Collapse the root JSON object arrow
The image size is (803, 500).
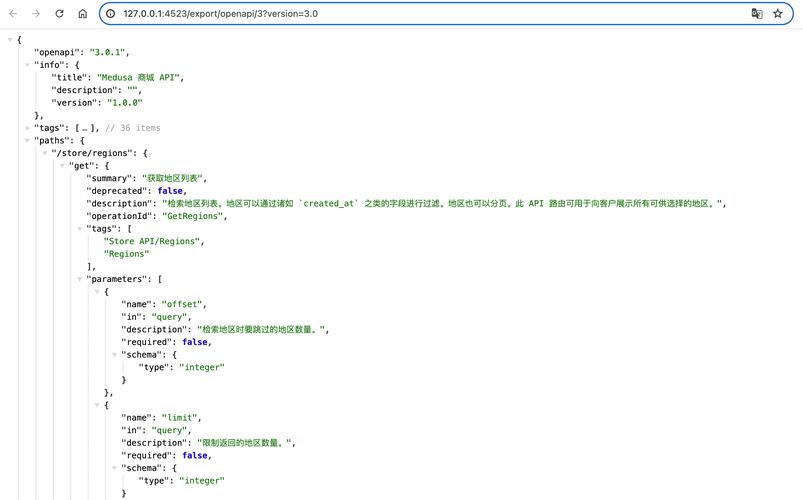pos(10,39)
